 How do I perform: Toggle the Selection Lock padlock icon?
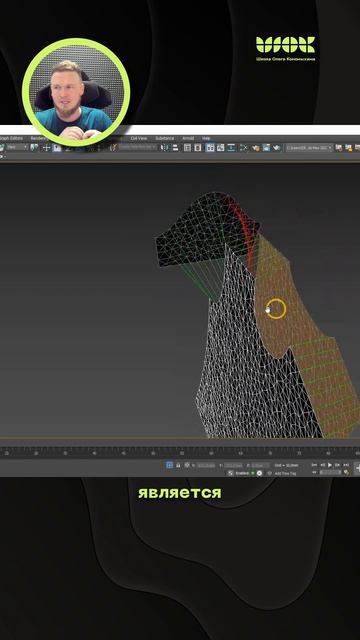pos(178,465)
